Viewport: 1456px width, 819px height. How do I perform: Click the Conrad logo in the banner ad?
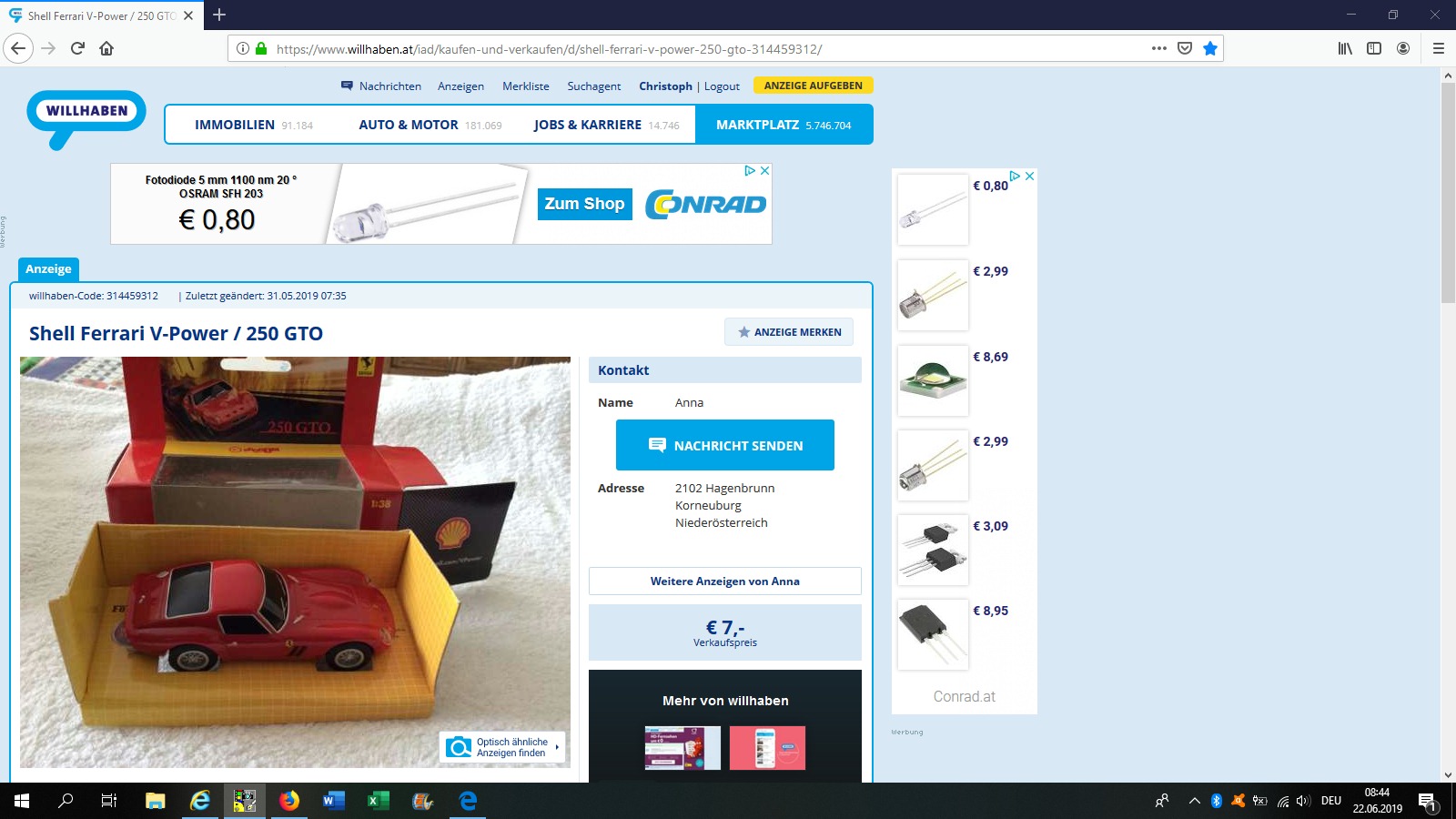click(706, 204)
